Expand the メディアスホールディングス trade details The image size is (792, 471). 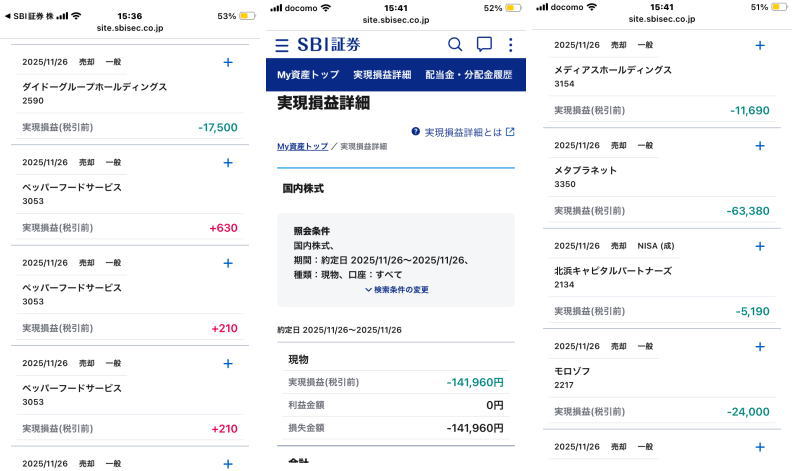(x=759, y=45)
